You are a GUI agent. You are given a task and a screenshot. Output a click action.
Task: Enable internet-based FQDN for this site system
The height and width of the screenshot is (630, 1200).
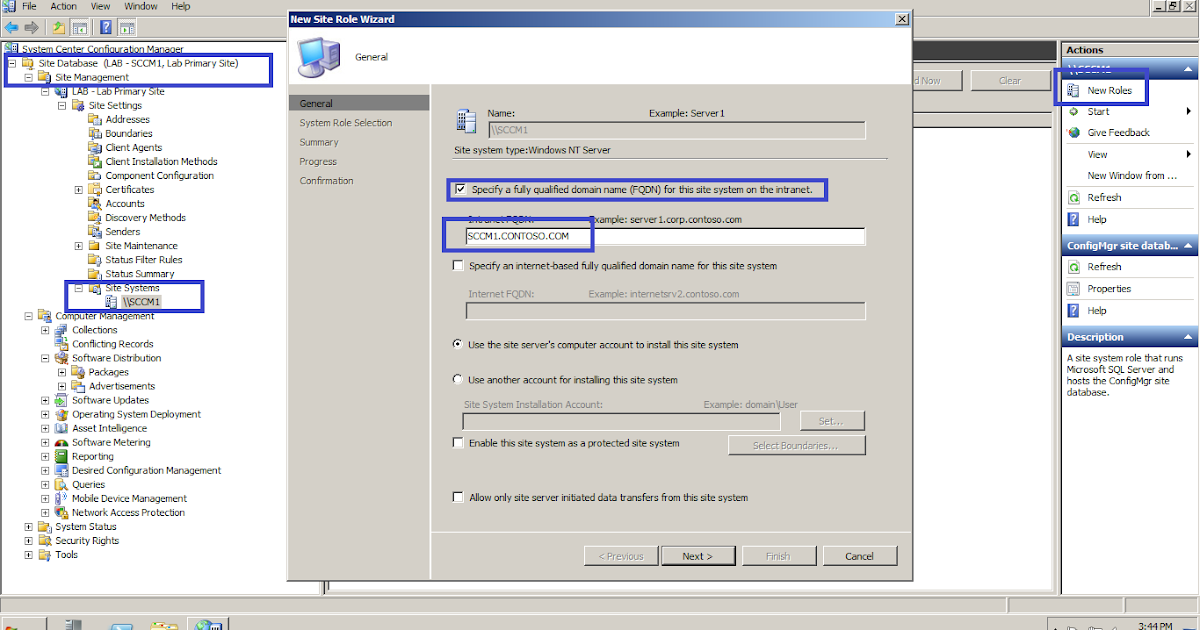[458, 265]
